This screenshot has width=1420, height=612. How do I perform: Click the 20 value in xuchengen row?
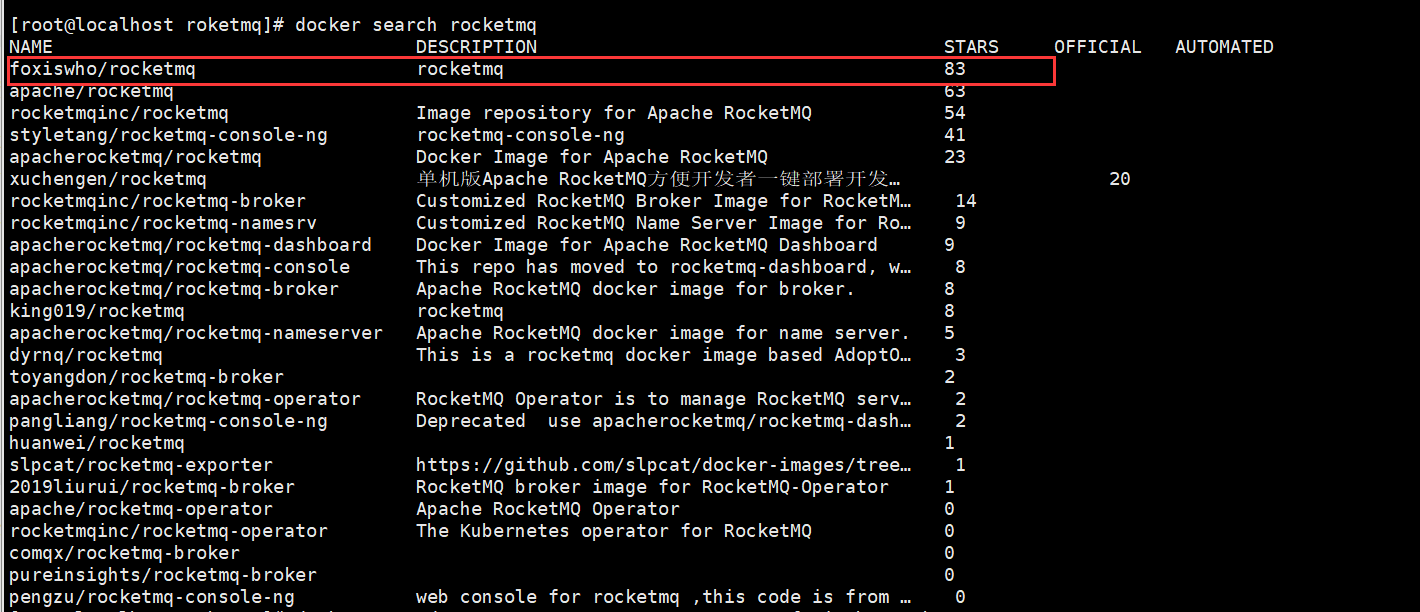[1120, 179]
